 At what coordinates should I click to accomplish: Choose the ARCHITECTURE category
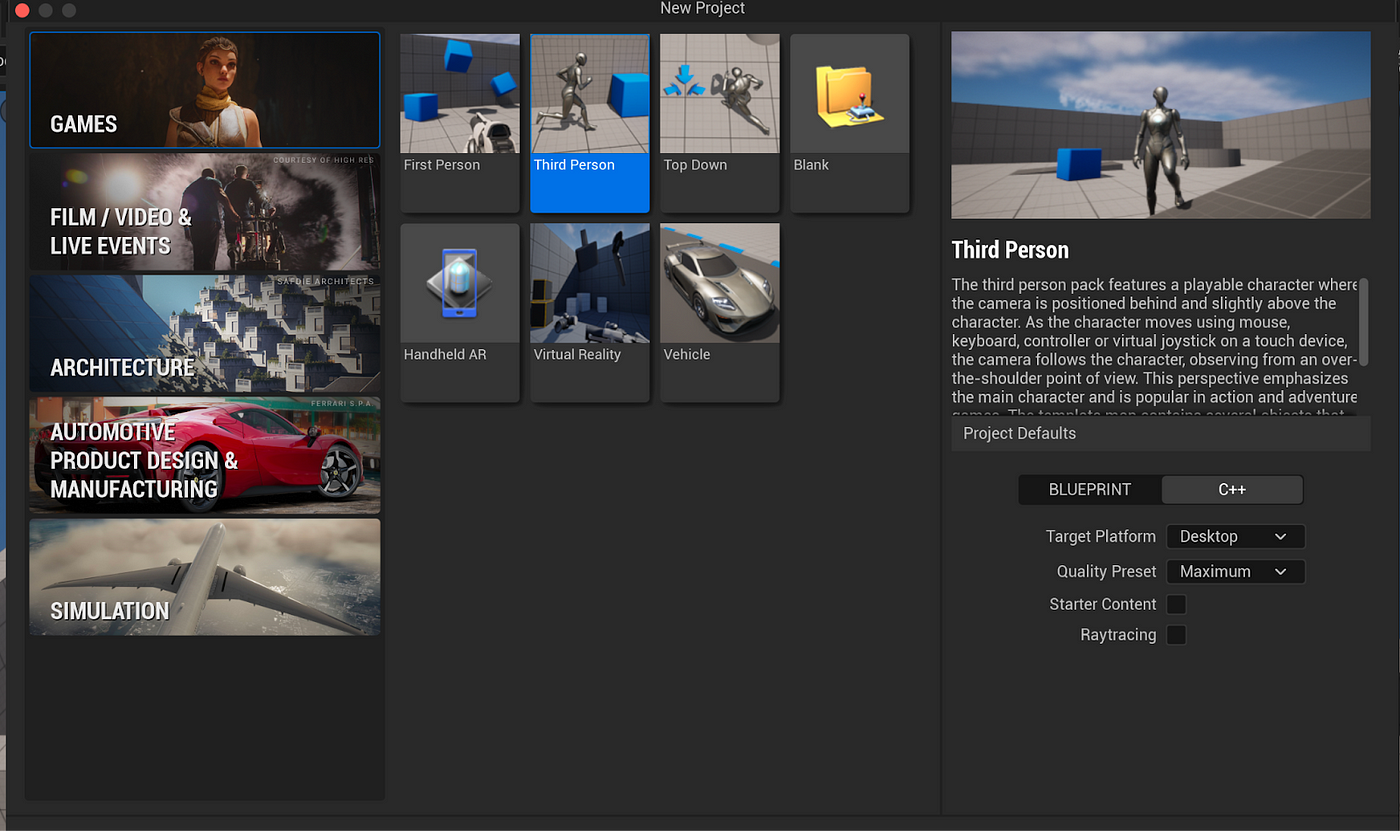point(205,334)
